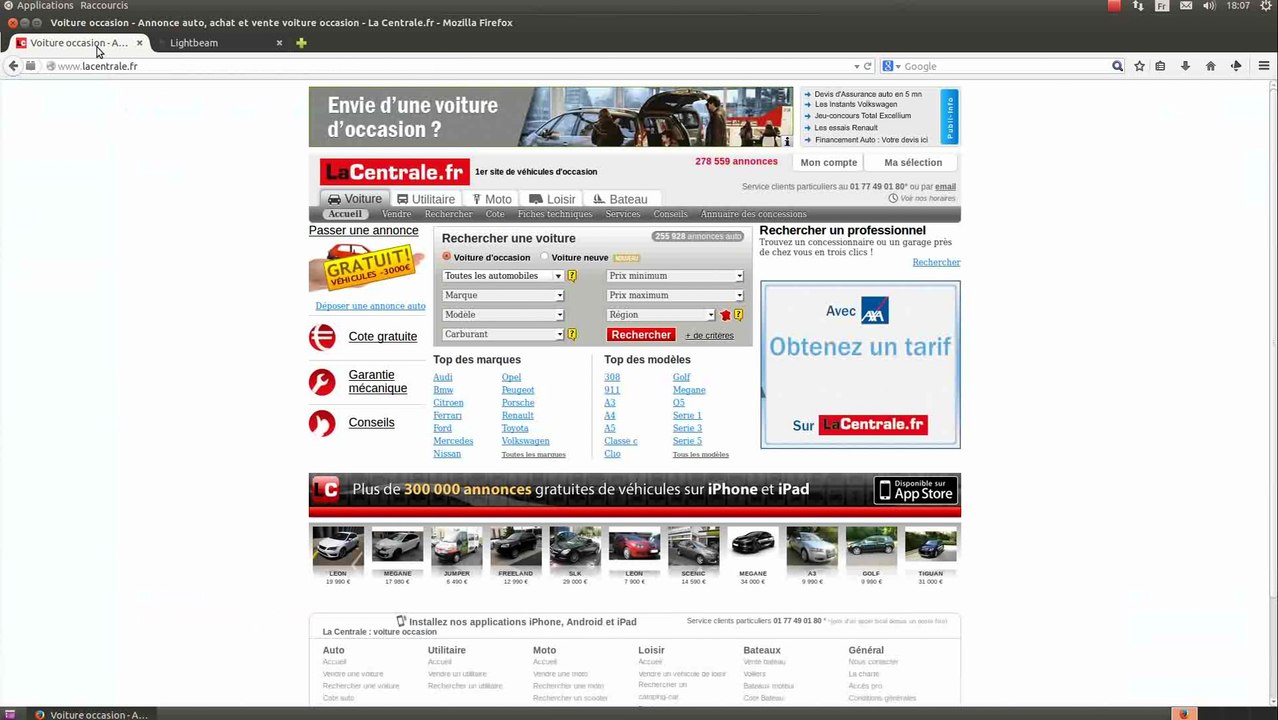Go to the Firefox home page icon

tap(1210, 66)
